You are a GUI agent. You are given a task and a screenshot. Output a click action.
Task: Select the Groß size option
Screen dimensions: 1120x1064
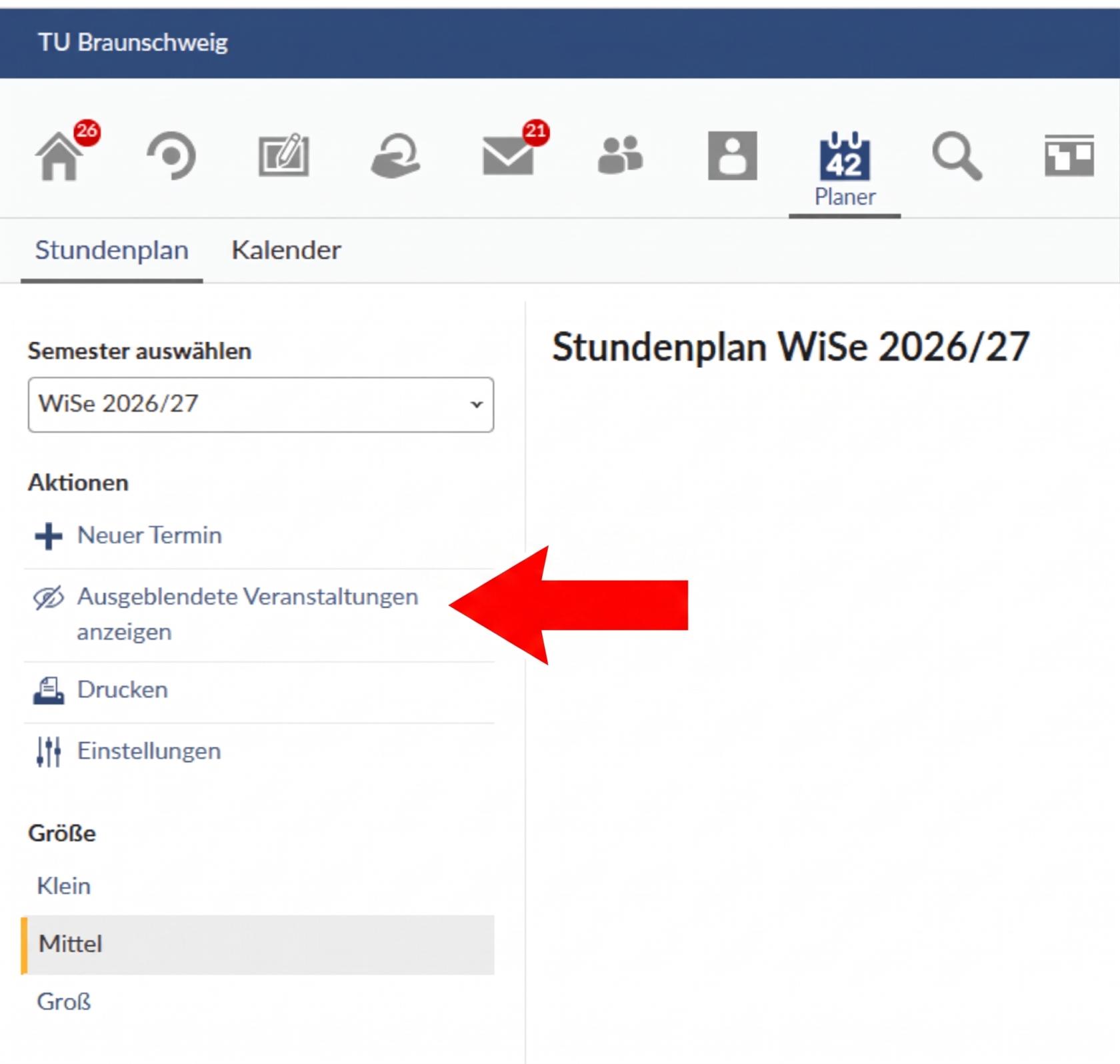(64, 1002)
